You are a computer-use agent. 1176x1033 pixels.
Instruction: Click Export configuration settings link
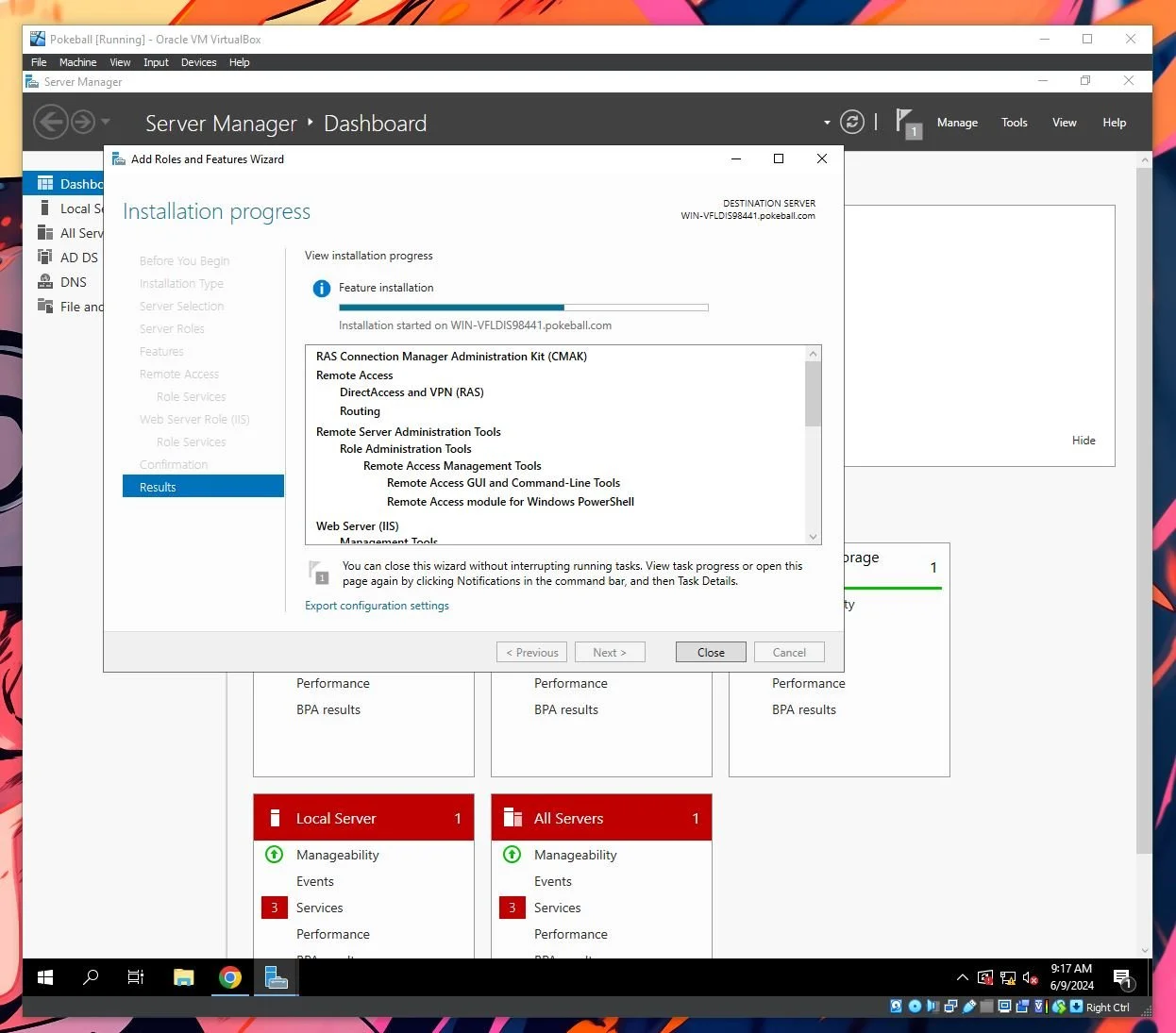[x=377, y=606]
